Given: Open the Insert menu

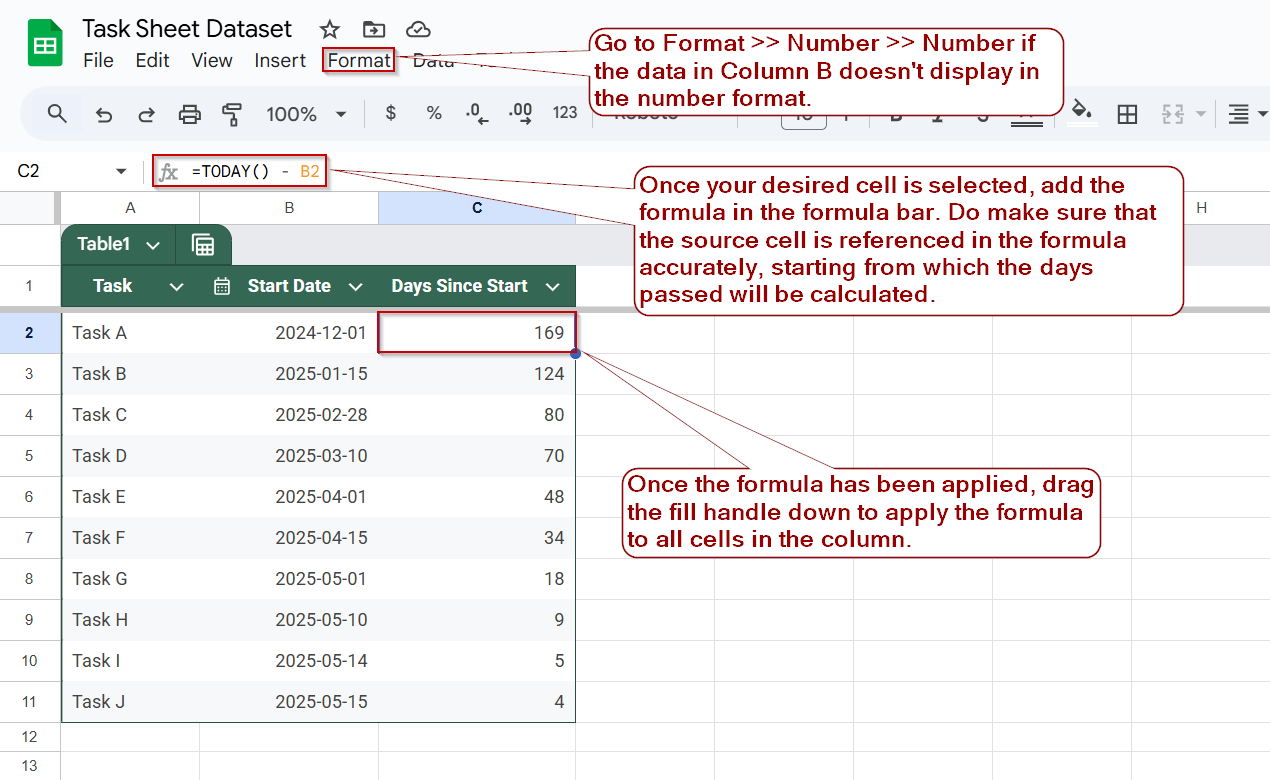Looking at the screenshot, I should (x=280, y=60).
